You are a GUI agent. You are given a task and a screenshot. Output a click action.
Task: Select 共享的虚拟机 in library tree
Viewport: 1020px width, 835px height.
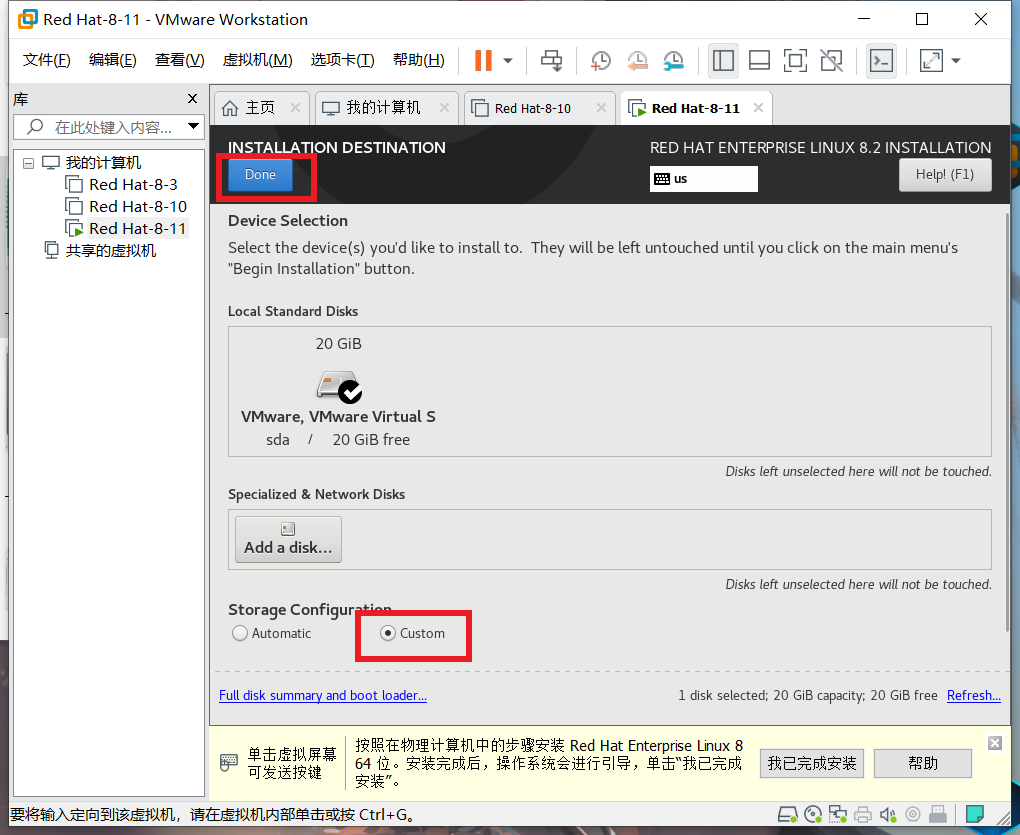point(111,251)
